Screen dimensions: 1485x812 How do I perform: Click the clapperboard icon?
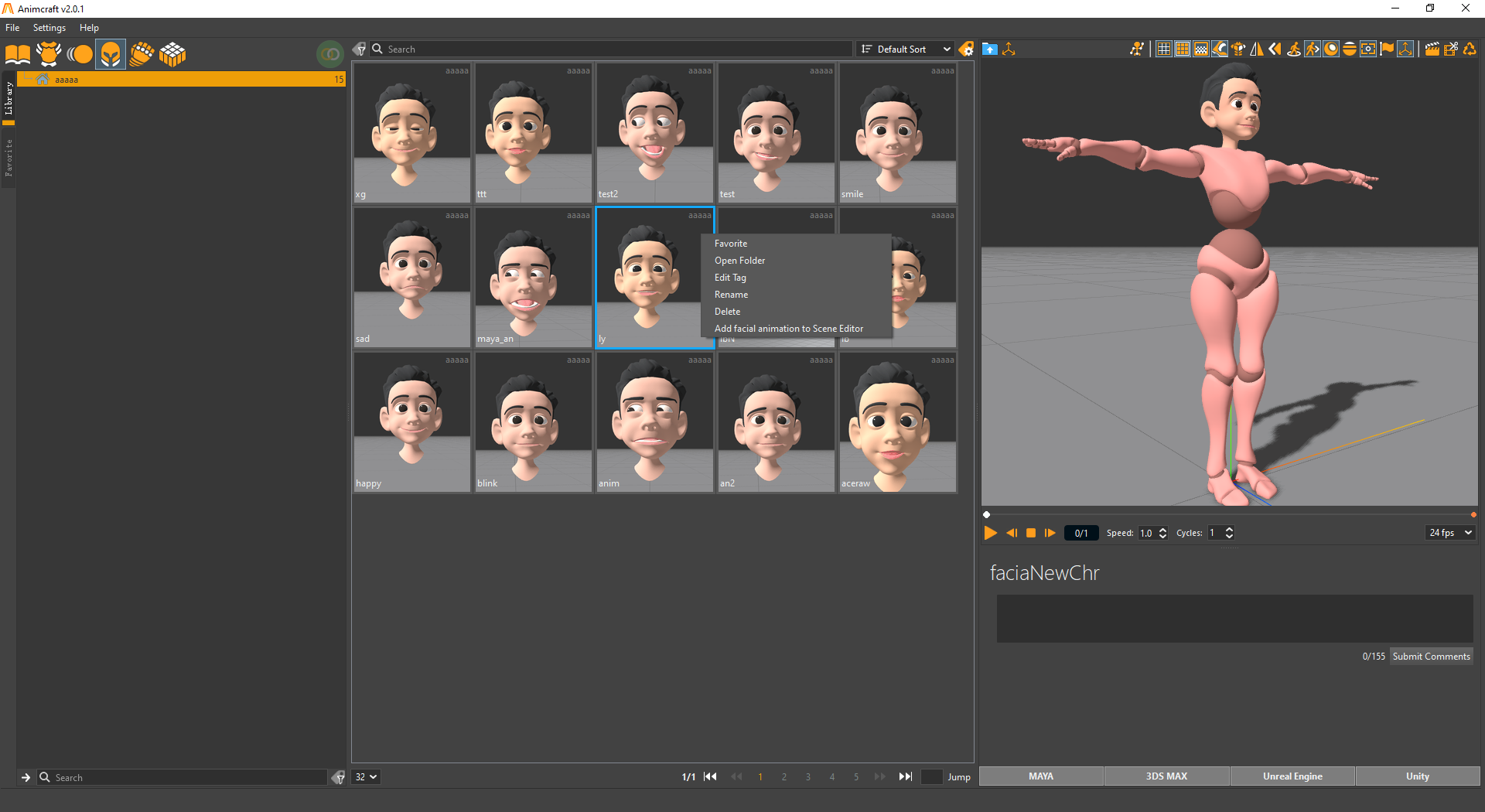click(x=1432, y=49)
